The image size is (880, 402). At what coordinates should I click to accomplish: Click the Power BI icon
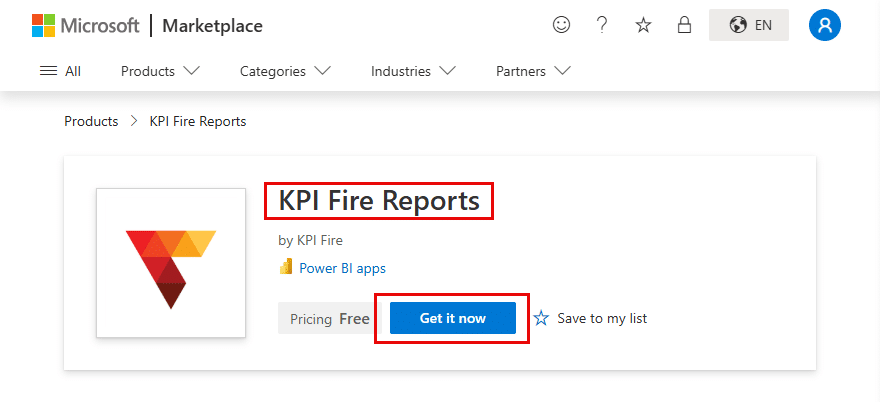(x=286, y=267)
